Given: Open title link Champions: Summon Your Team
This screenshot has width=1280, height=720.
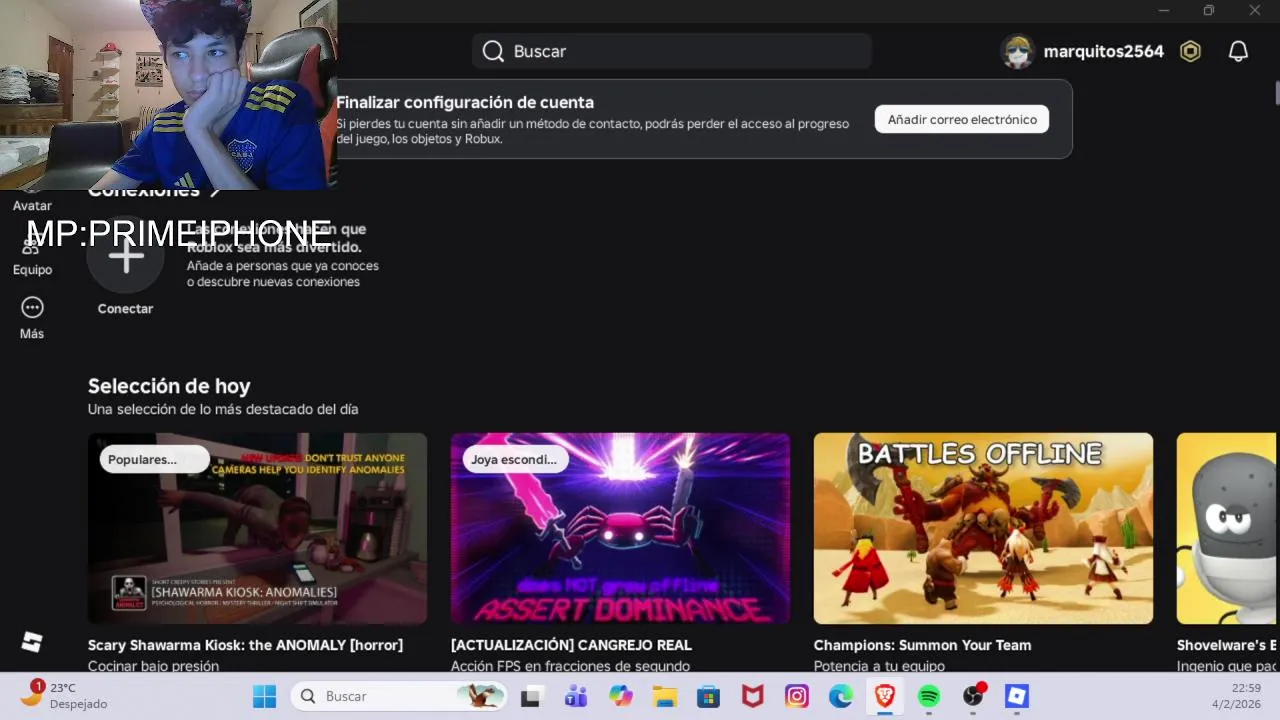Looking at the screenshot, I should pos(922,645).
